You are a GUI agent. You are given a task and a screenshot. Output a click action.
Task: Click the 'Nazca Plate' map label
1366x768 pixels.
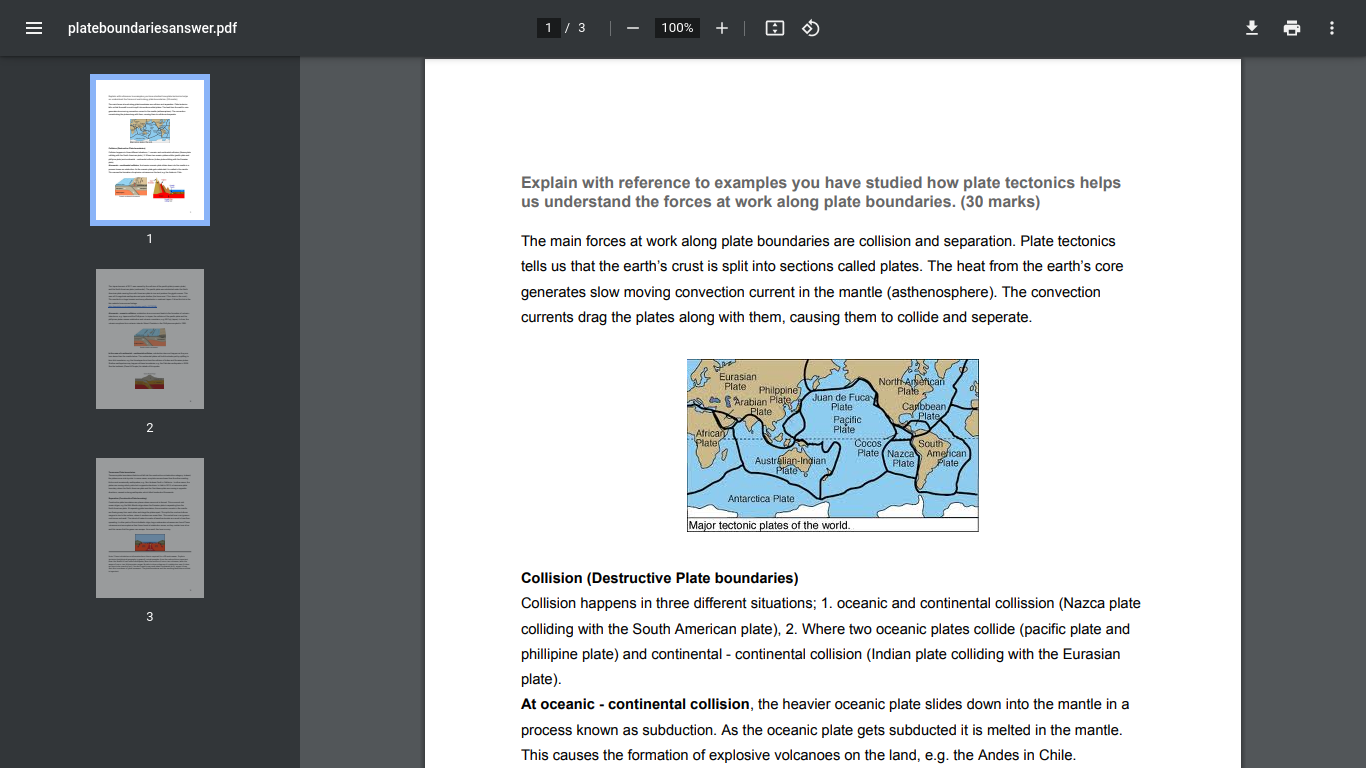pyautogui.click(x=903, y=458)
